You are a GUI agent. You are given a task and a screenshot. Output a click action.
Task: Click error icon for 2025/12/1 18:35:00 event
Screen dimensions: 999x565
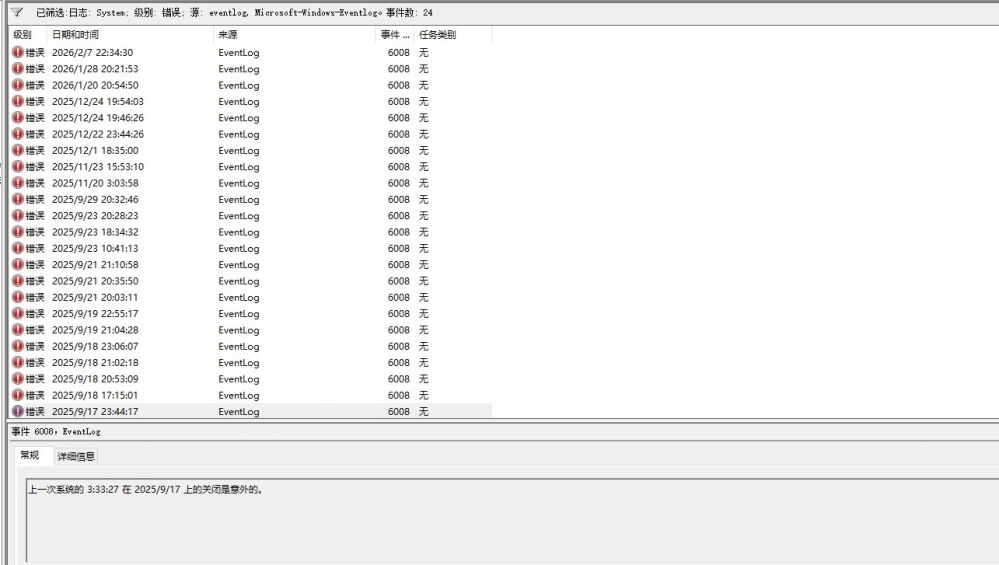pos(17,150)
